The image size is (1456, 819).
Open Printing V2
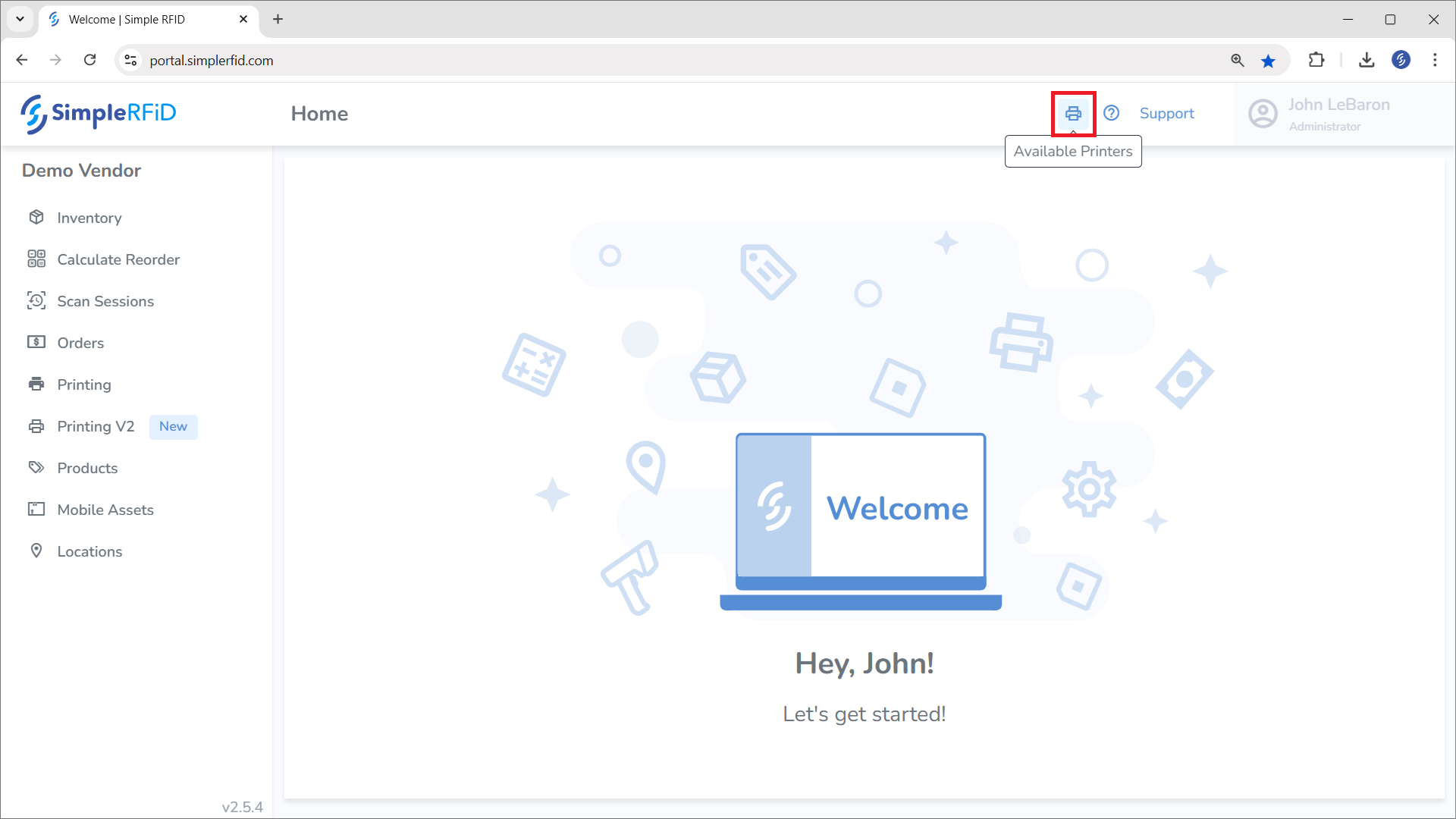coord(96,426)
